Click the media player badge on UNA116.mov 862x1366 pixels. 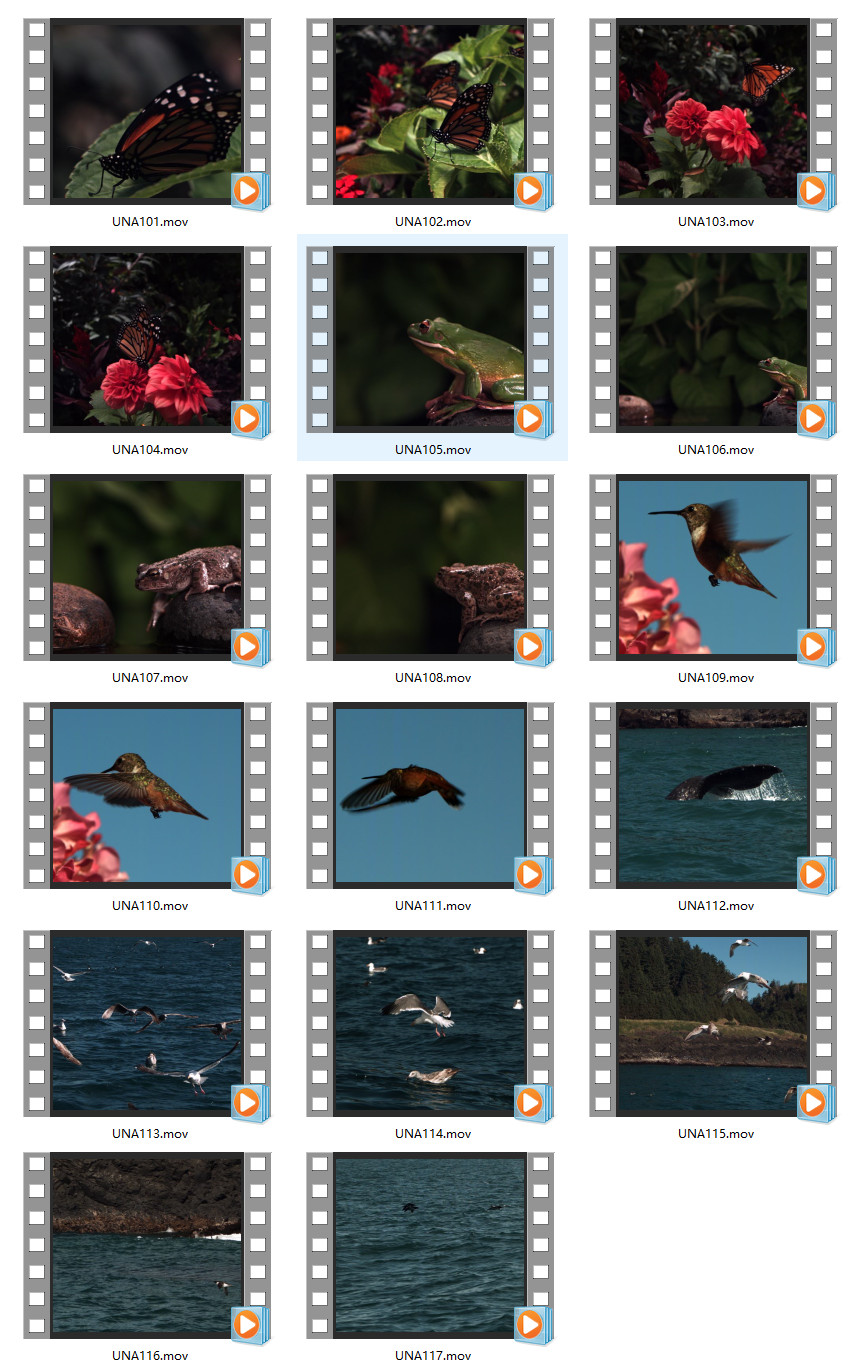tap(250, 1325)
